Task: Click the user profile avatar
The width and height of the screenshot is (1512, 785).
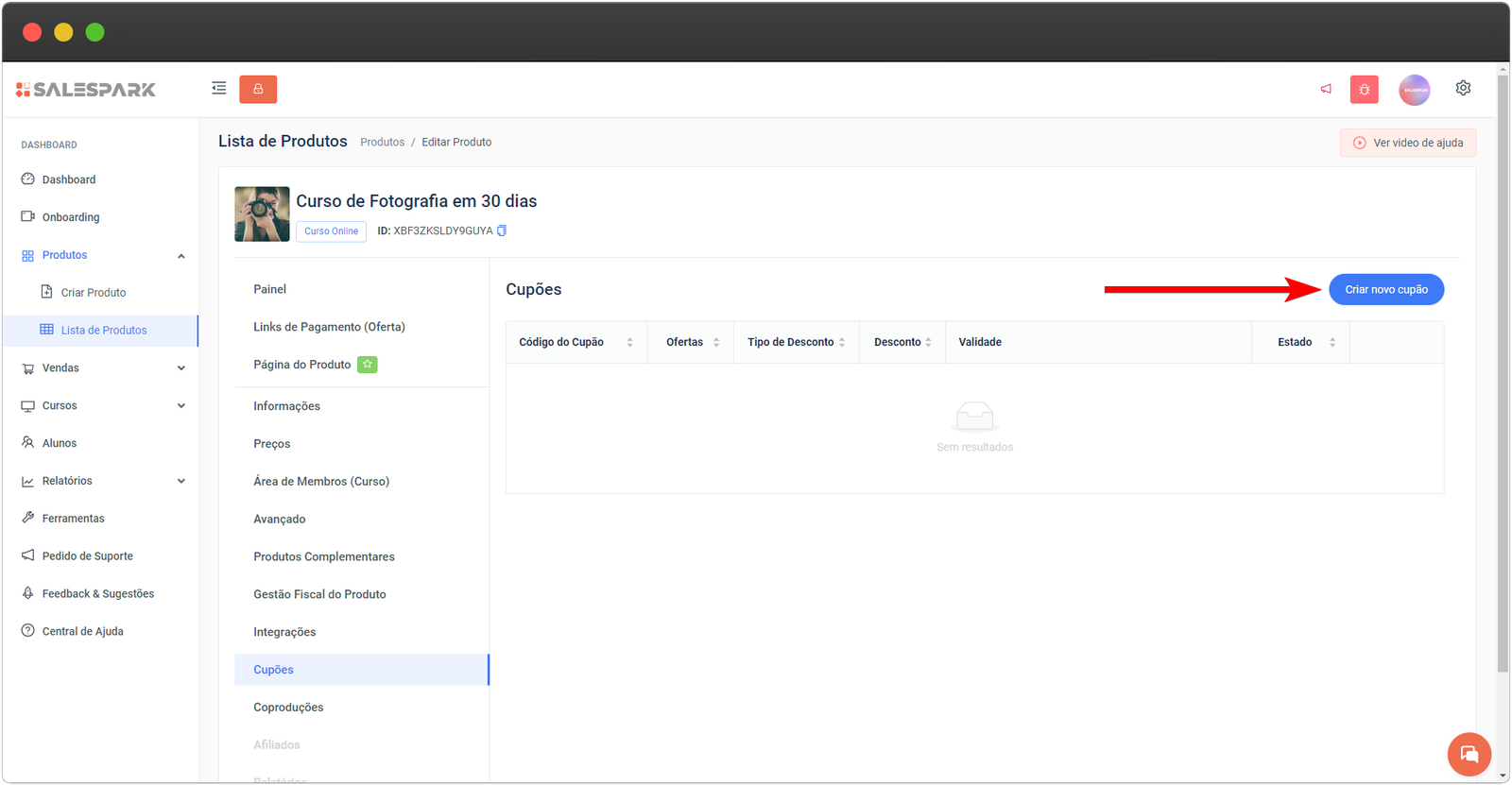Action: [1414, 90]
